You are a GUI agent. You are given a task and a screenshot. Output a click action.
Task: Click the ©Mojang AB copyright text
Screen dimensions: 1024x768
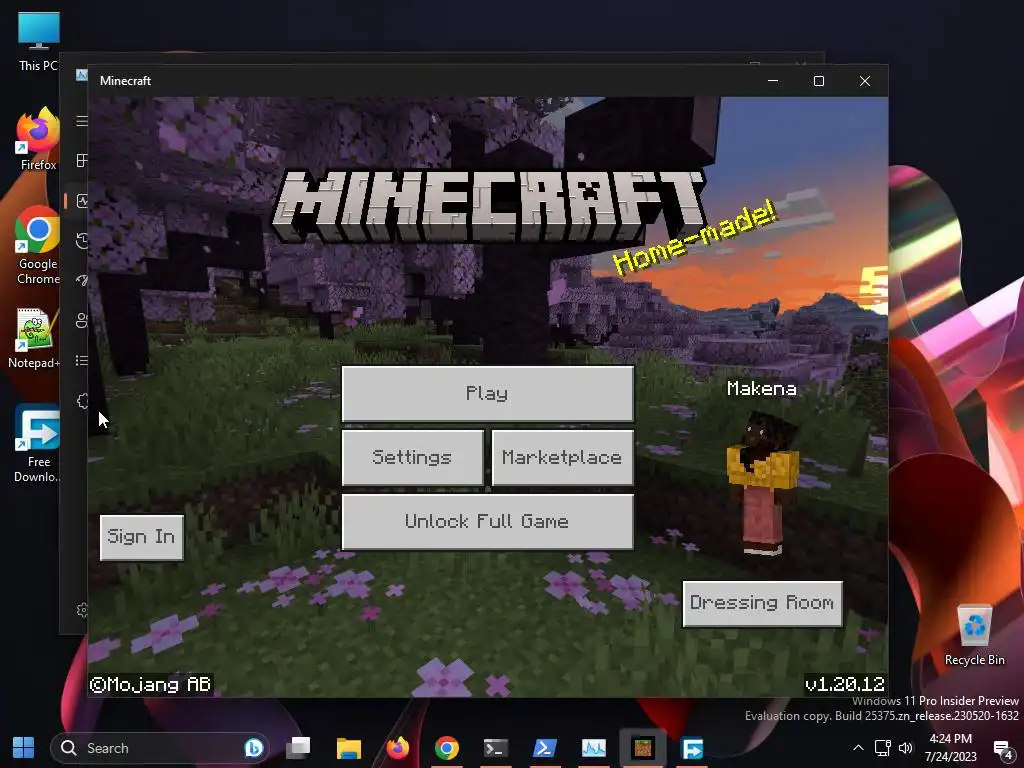[x=150, y=684]
